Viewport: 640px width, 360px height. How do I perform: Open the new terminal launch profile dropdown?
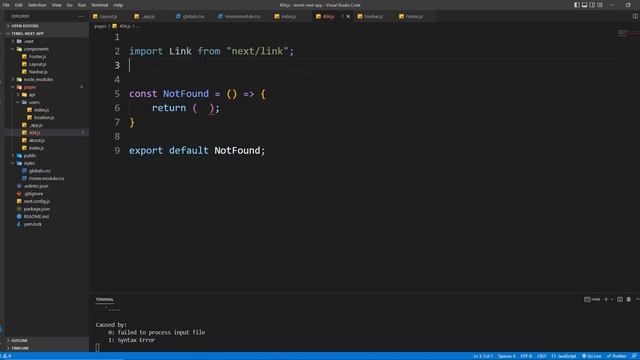click(611, 300)
